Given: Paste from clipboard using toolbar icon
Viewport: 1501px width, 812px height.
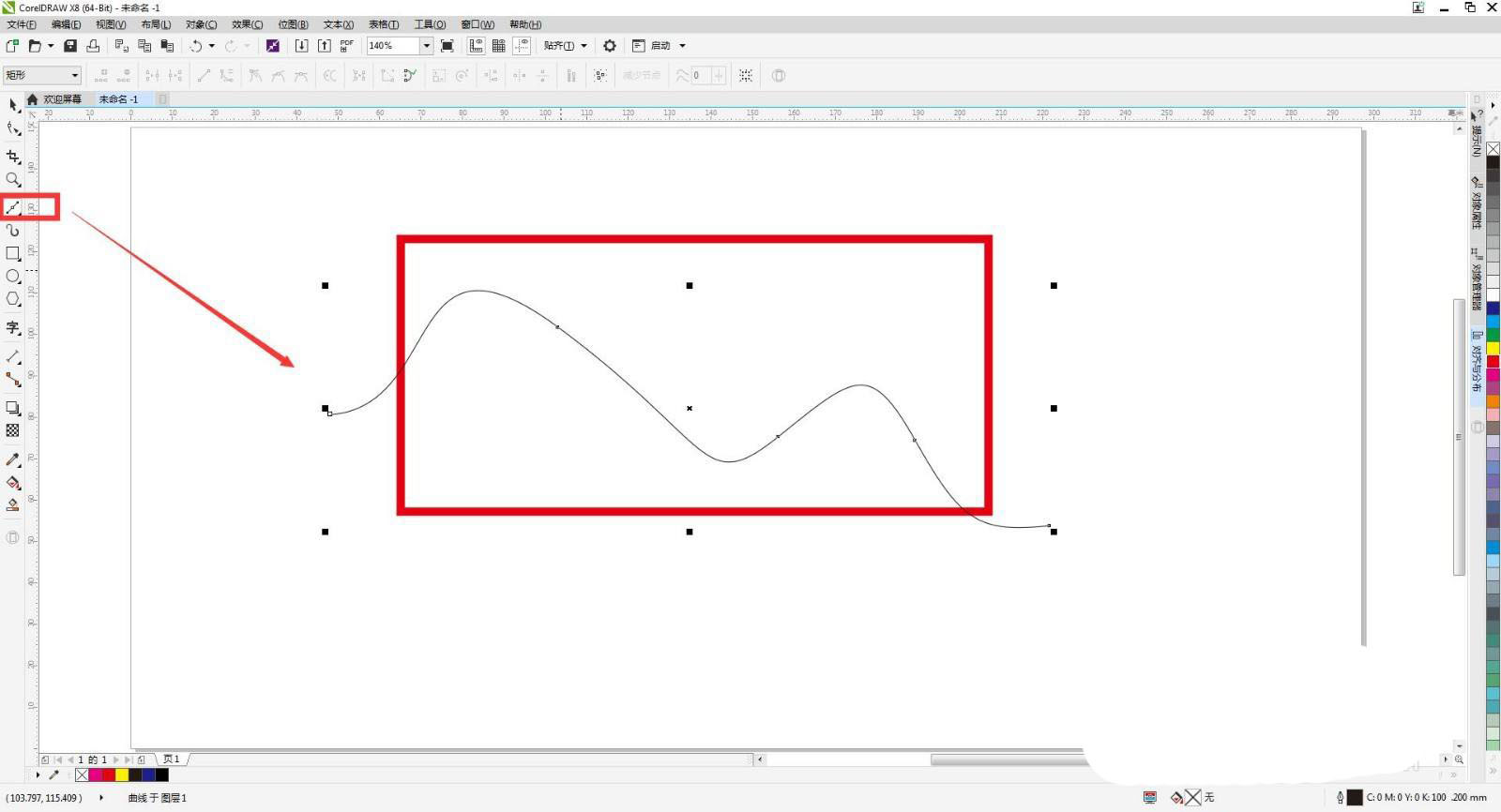Looking at the screenshot, I should (167, 45).
